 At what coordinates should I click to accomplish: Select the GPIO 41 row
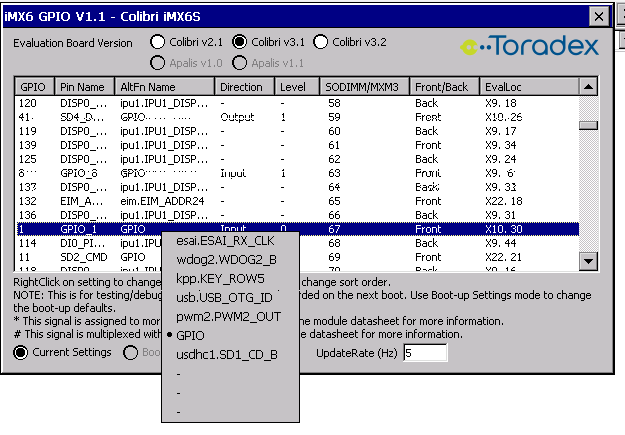click(x=297, y=117)
